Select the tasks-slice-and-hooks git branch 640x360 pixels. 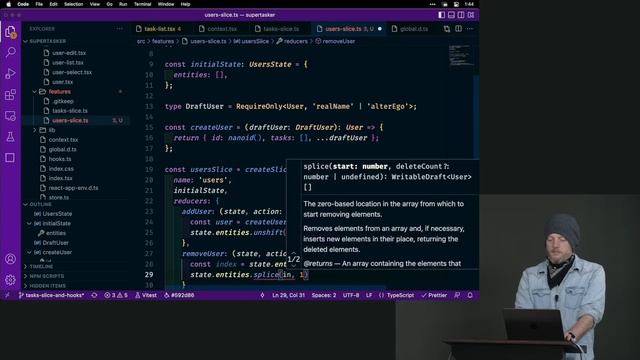[x=51, y=295]
